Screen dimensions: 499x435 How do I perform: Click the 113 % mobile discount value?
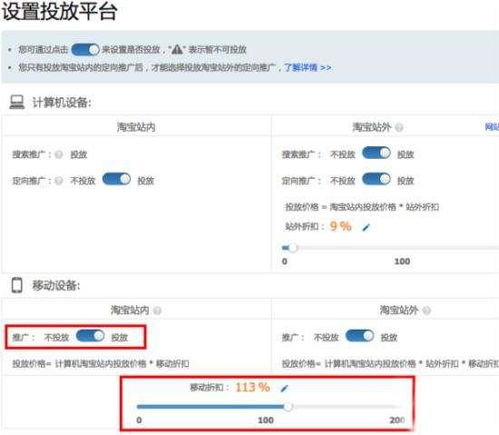[x=252, y=387]
